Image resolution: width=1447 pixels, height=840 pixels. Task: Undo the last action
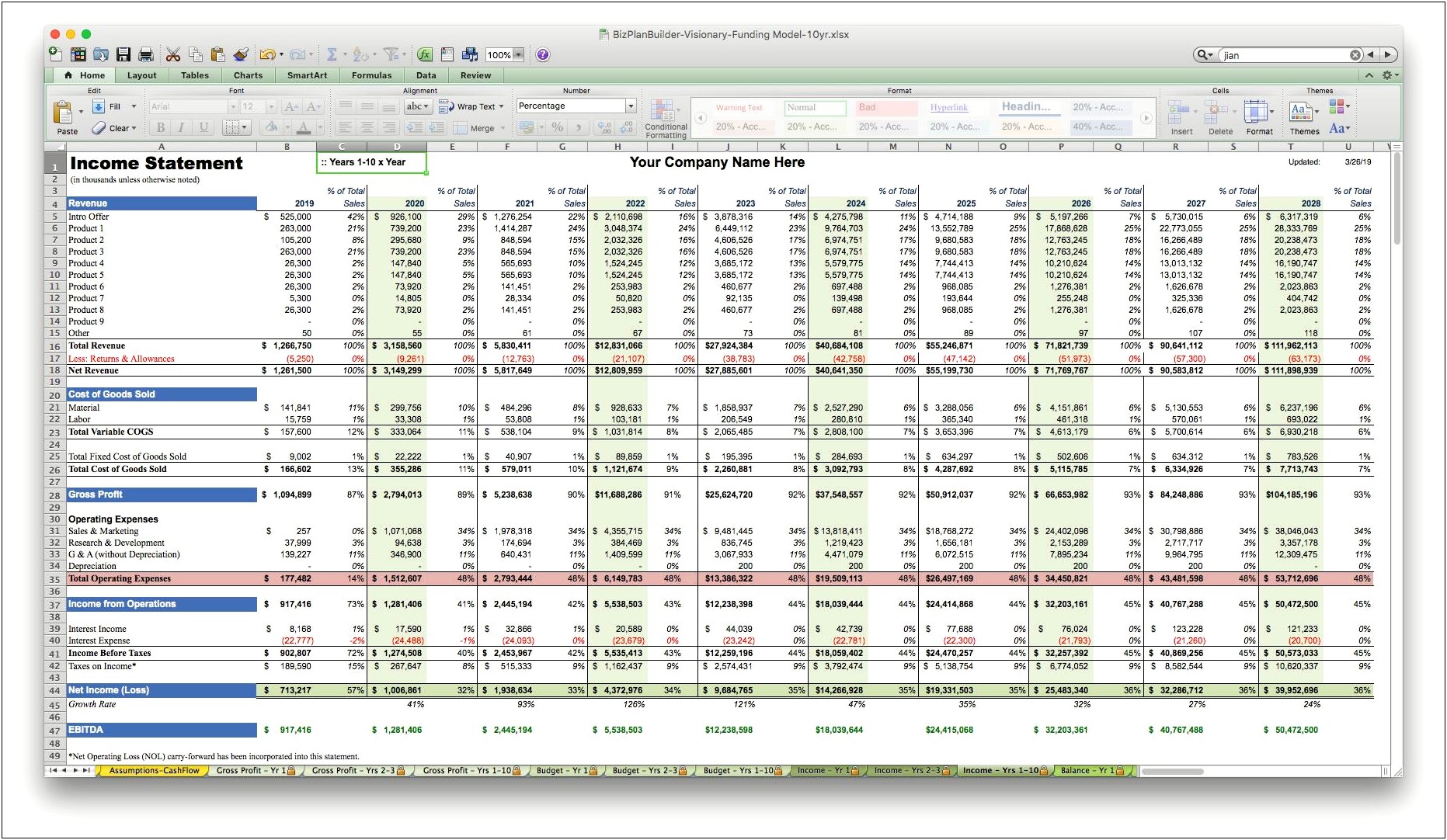pyautogui.click(x=266, y=54)
